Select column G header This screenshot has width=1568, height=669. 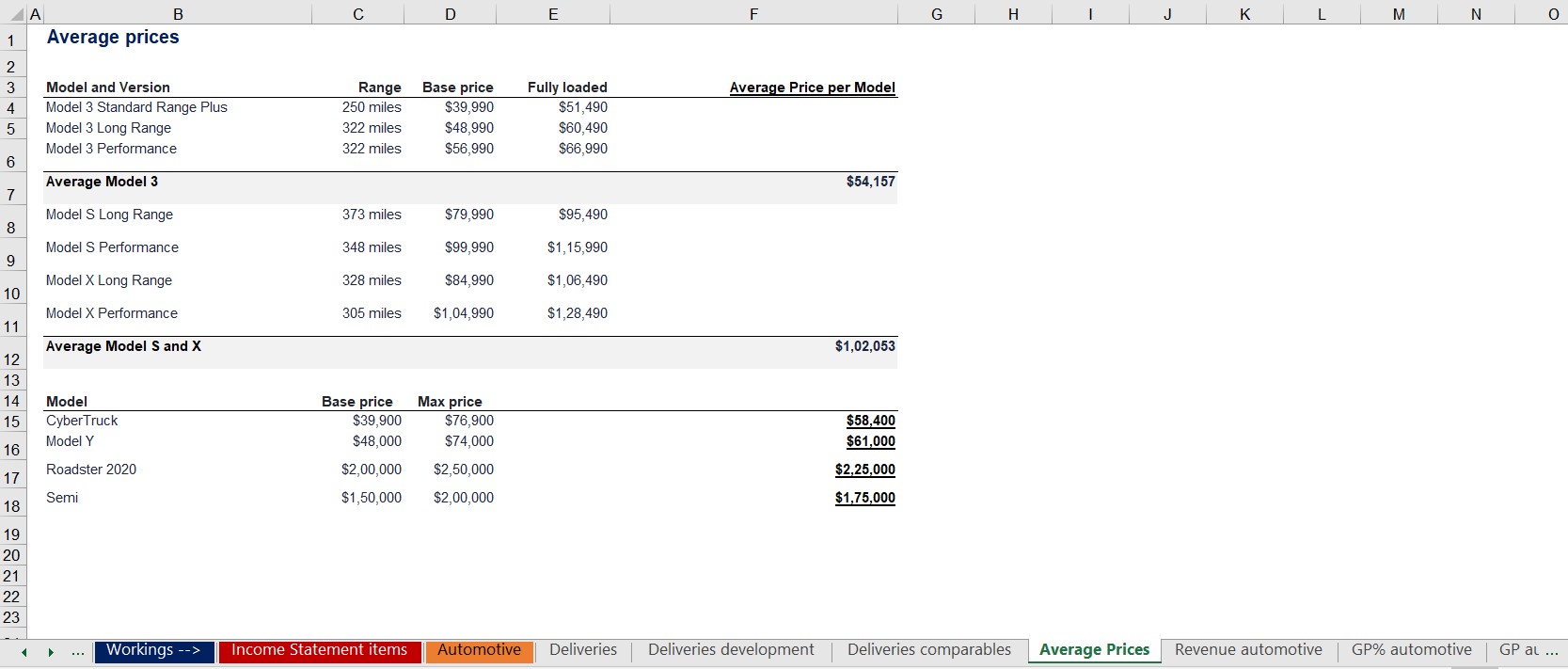[x=937, y=14]
